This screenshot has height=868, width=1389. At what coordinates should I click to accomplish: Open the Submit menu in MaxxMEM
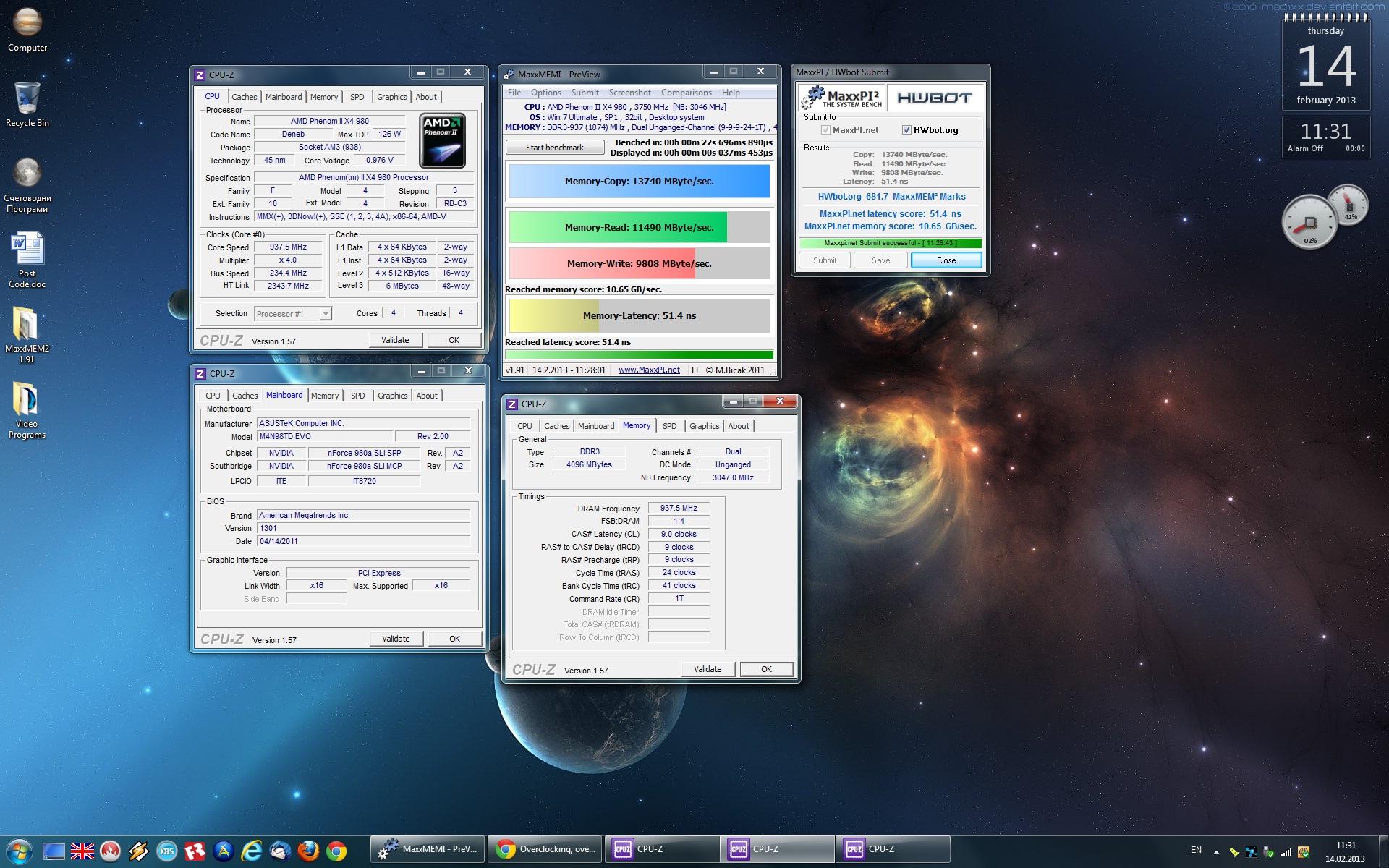pos(585,93)
